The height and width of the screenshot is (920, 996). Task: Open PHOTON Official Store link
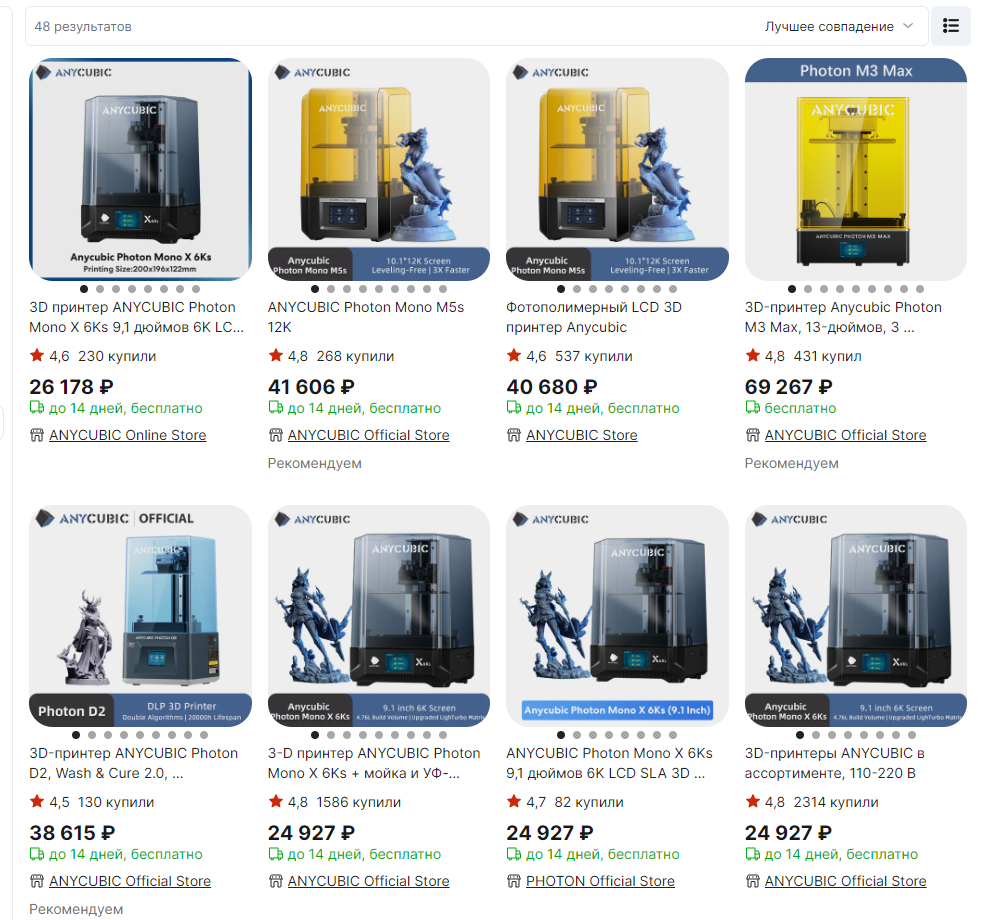(x=600, y=881)
